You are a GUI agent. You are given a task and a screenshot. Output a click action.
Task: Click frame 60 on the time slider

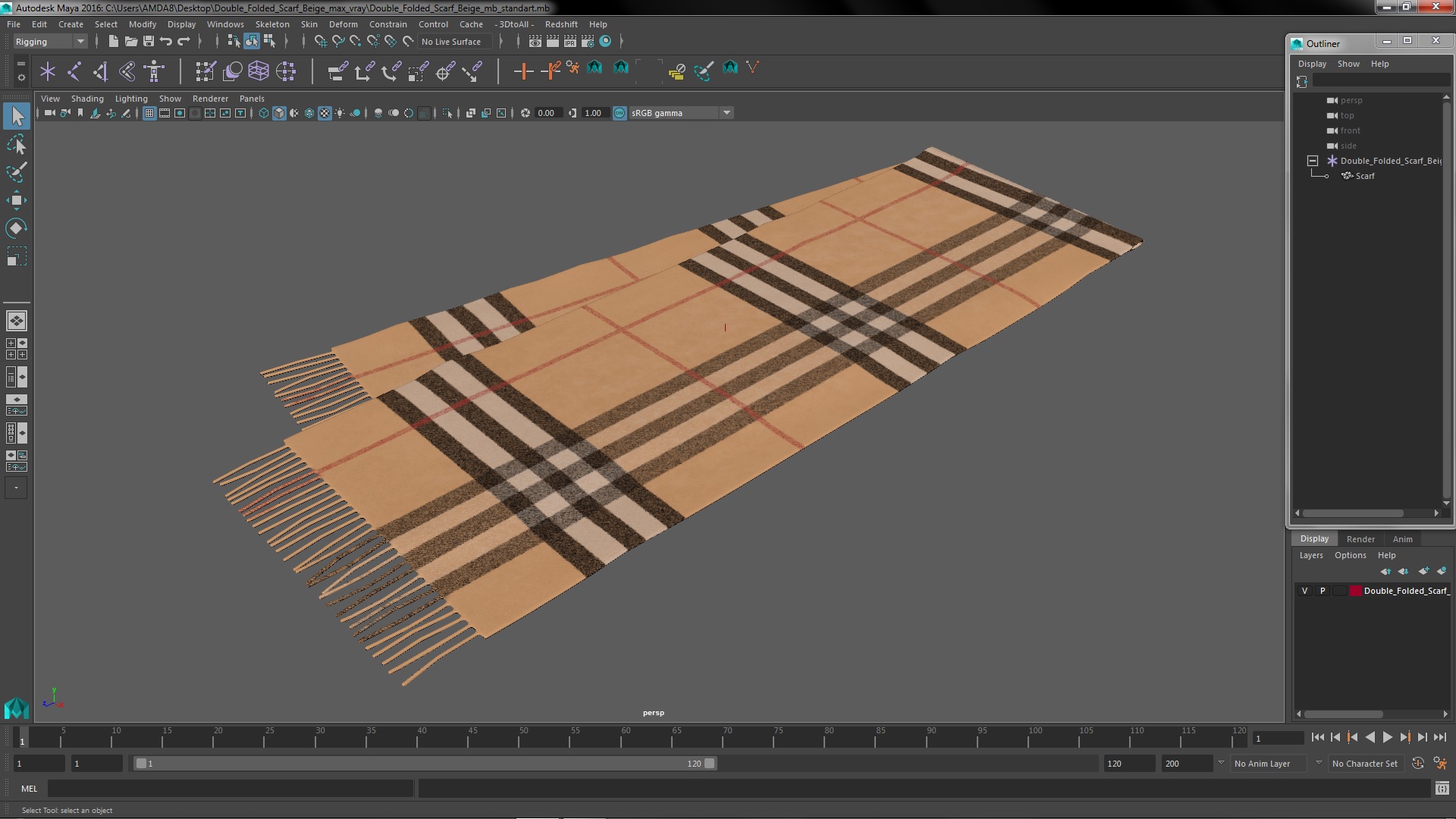[625, 738]
